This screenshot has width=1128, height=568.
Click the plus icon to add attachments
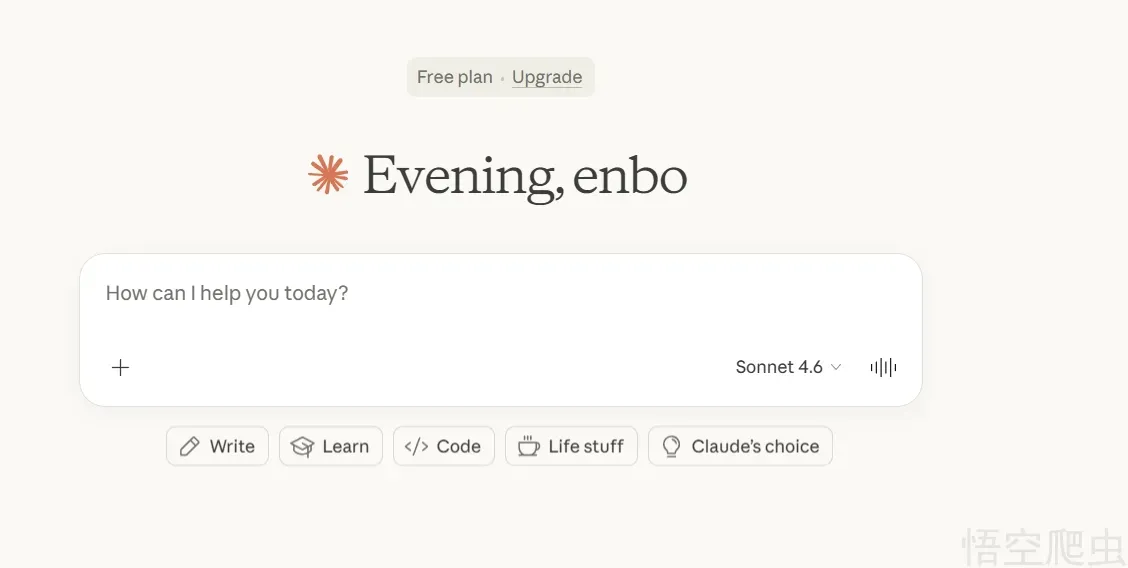[x=120, y=367]
